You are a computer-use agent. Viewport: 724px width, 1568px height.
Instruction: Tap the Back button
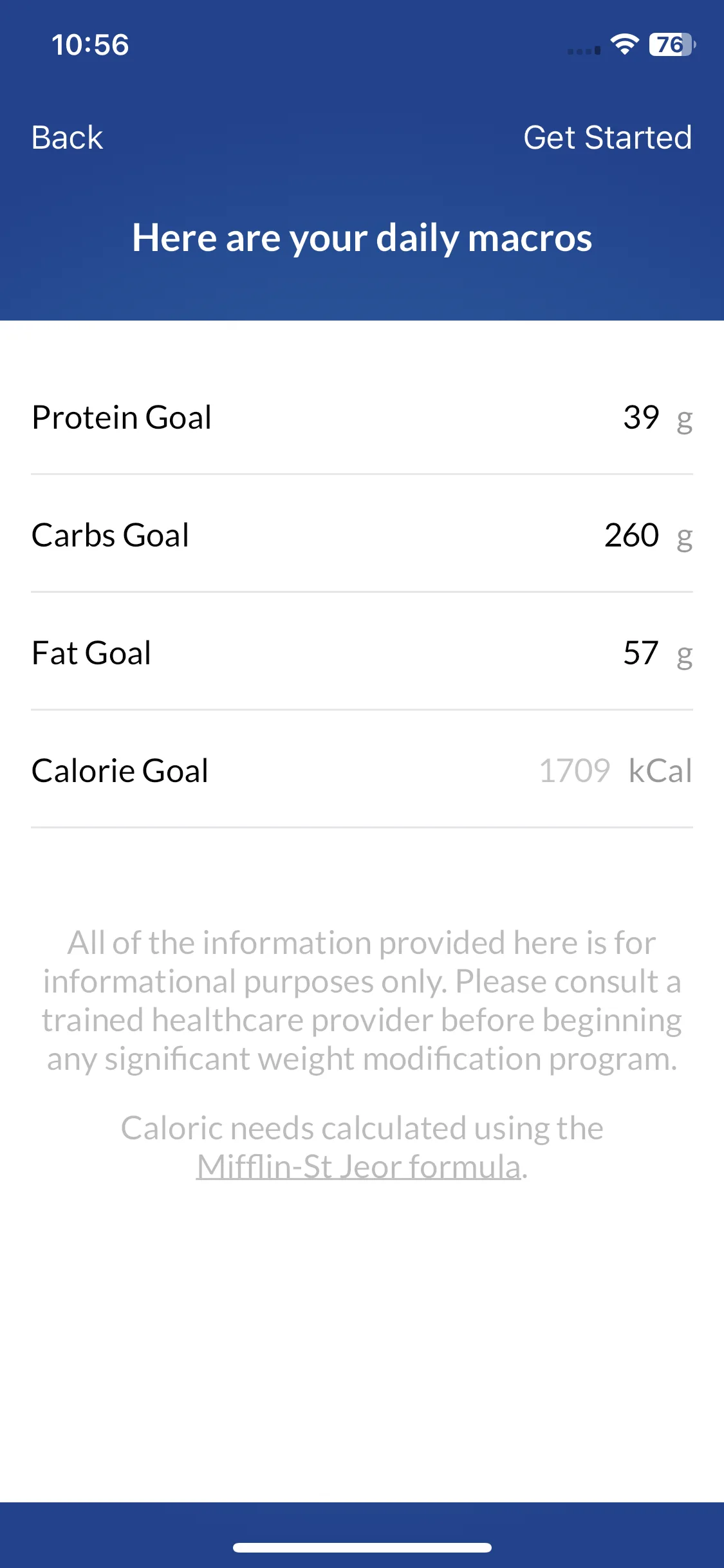[x=67, y=137]
